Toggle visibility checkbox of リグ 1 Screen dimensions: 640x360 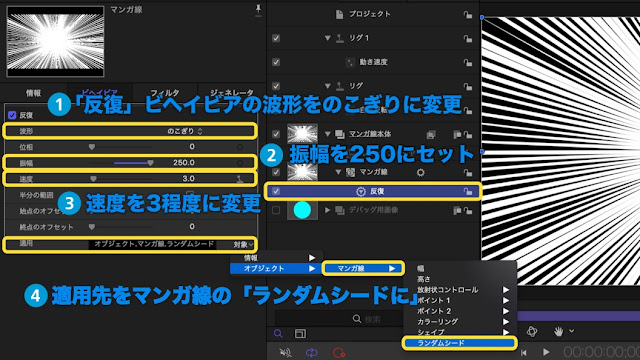[276, 38]
